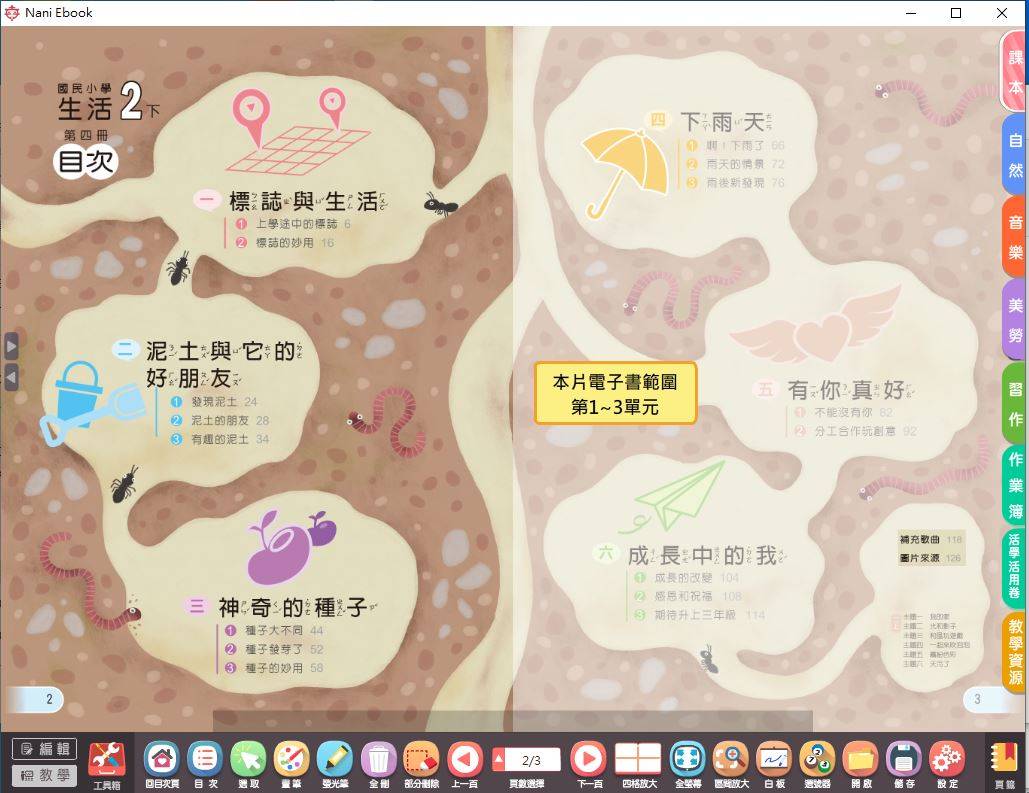Open the 作業簿 side tab
Image resolution: width=1029 pixels, height=793 pixels.
[x=1015, y=486]
